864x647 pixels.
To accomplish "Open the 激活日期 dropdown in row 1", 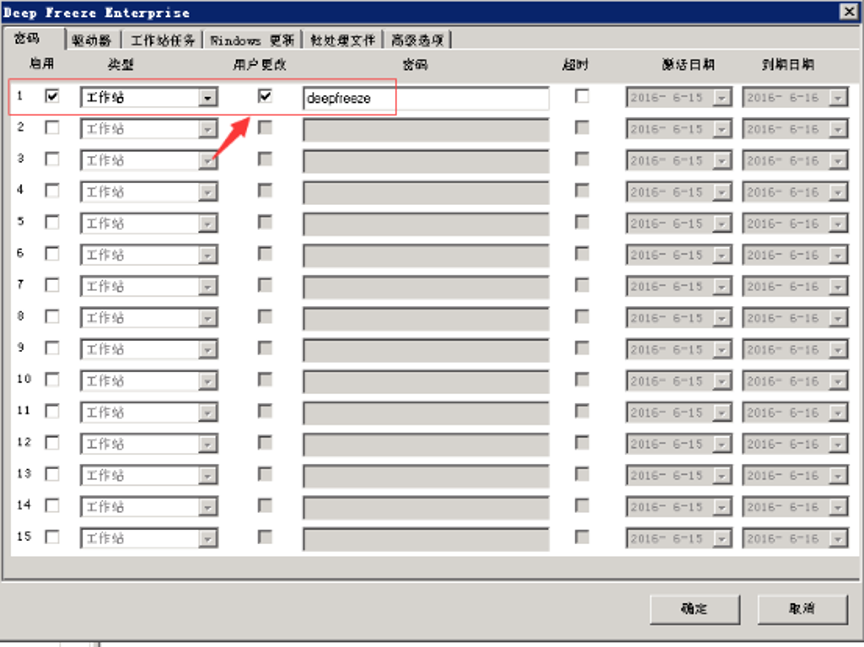I will (721, 98).
